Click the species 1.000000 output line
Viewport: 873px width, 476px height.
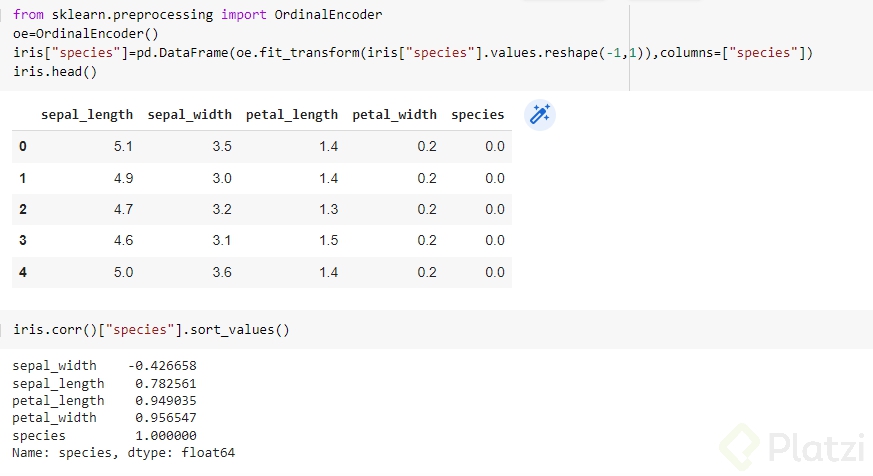point(104,435)
